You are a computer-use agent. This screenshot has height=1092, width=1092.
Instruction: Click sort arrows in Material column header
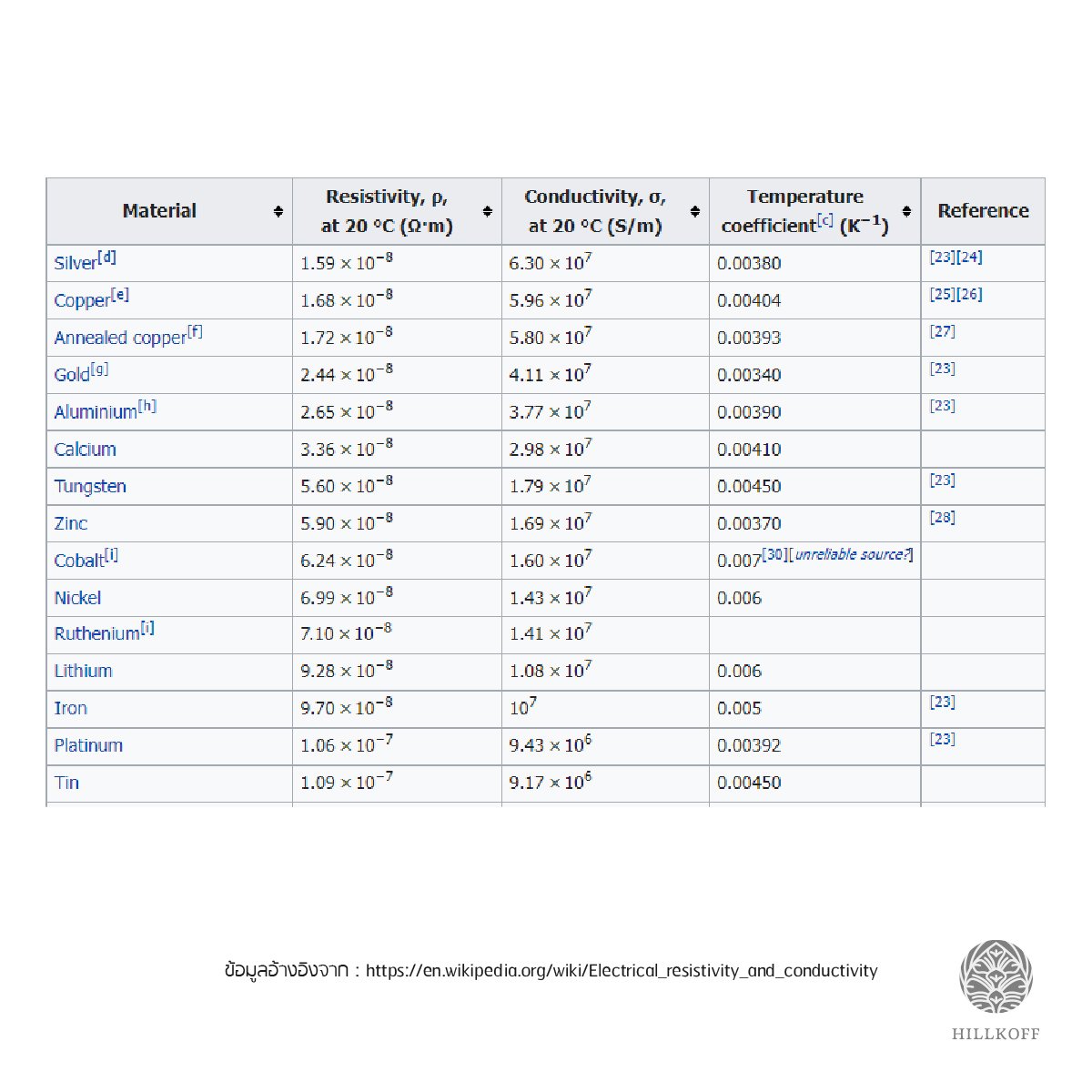[x=278, y=211]
